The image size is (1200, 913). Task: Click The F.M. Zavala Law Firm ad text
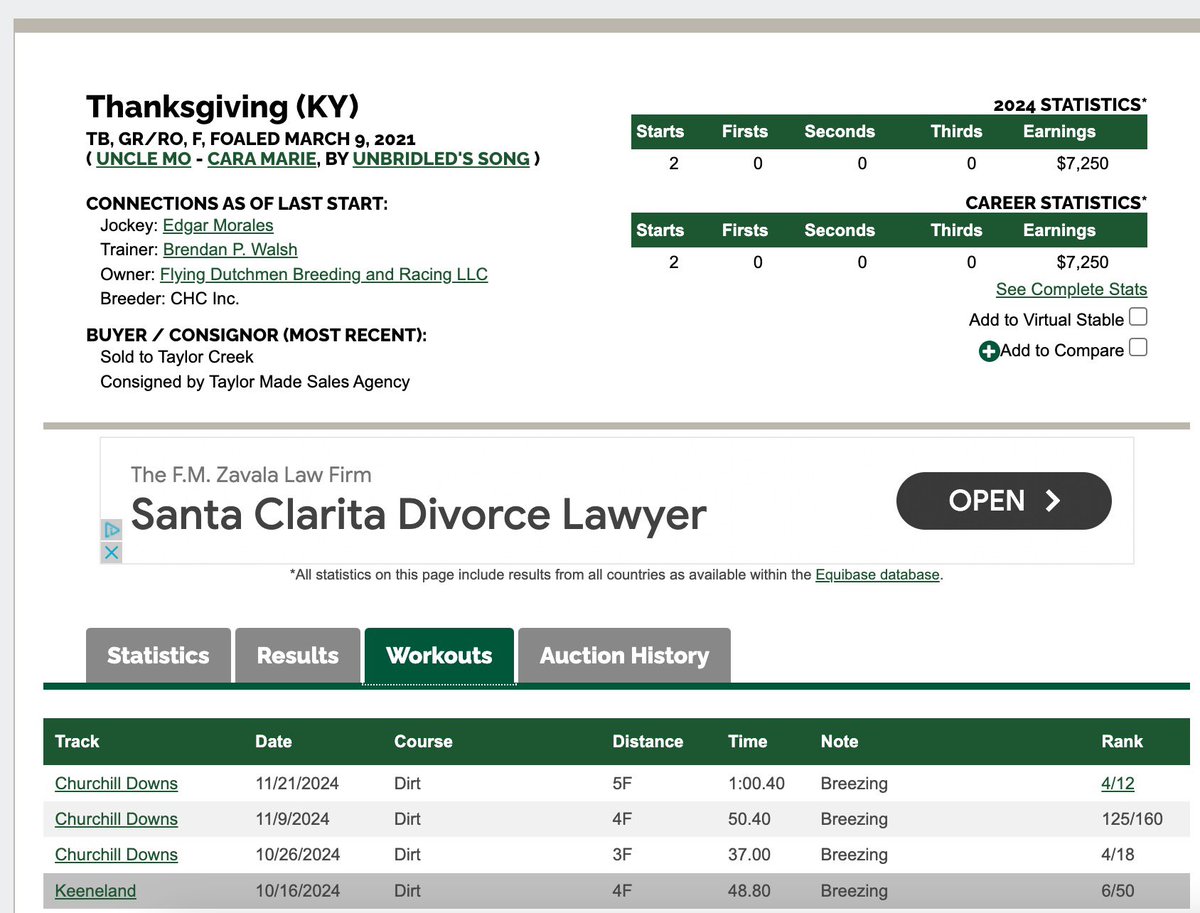click(x=251, y=474)
